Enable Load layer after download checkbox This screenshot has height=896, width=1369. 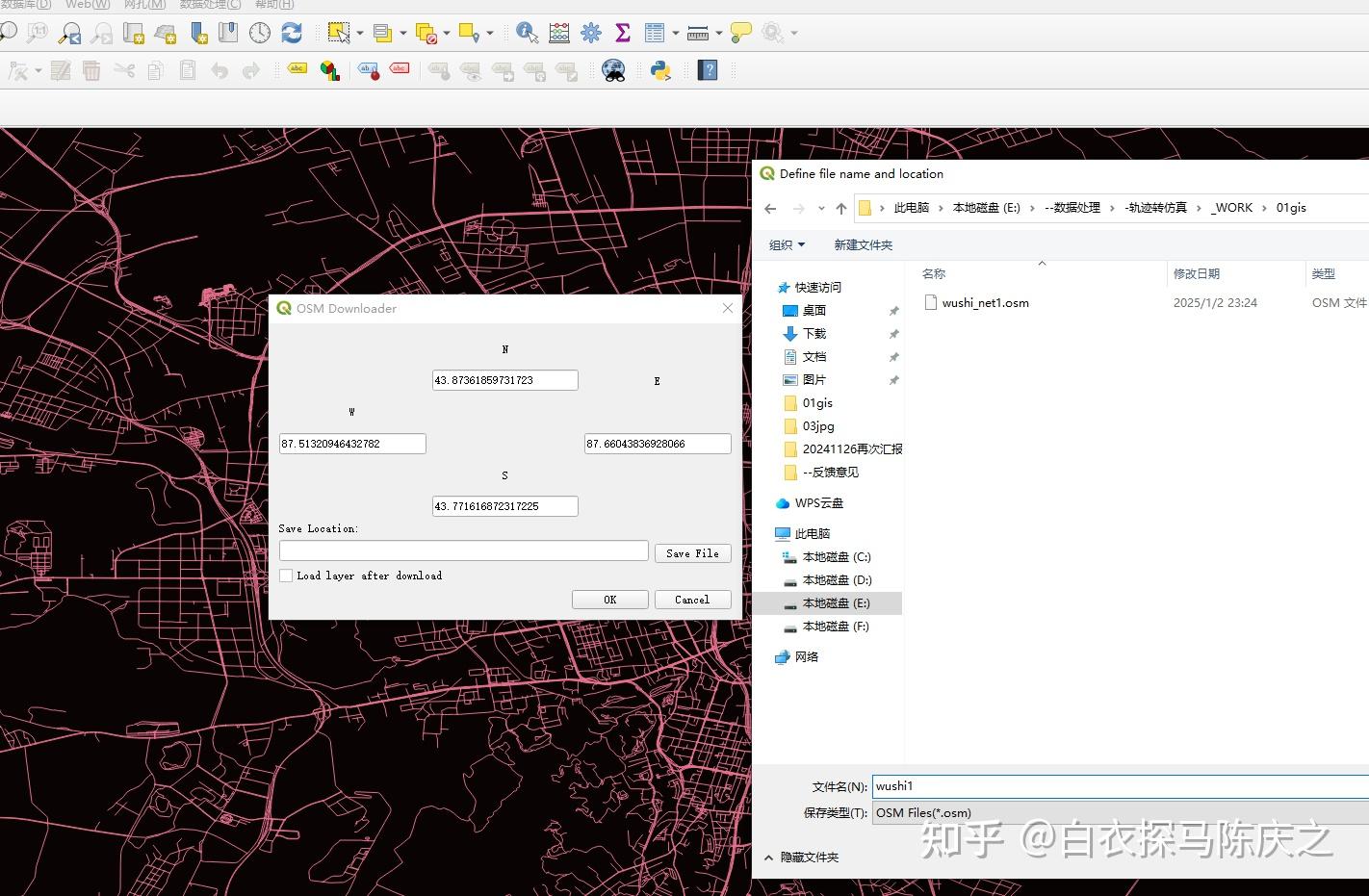(286, 576)
